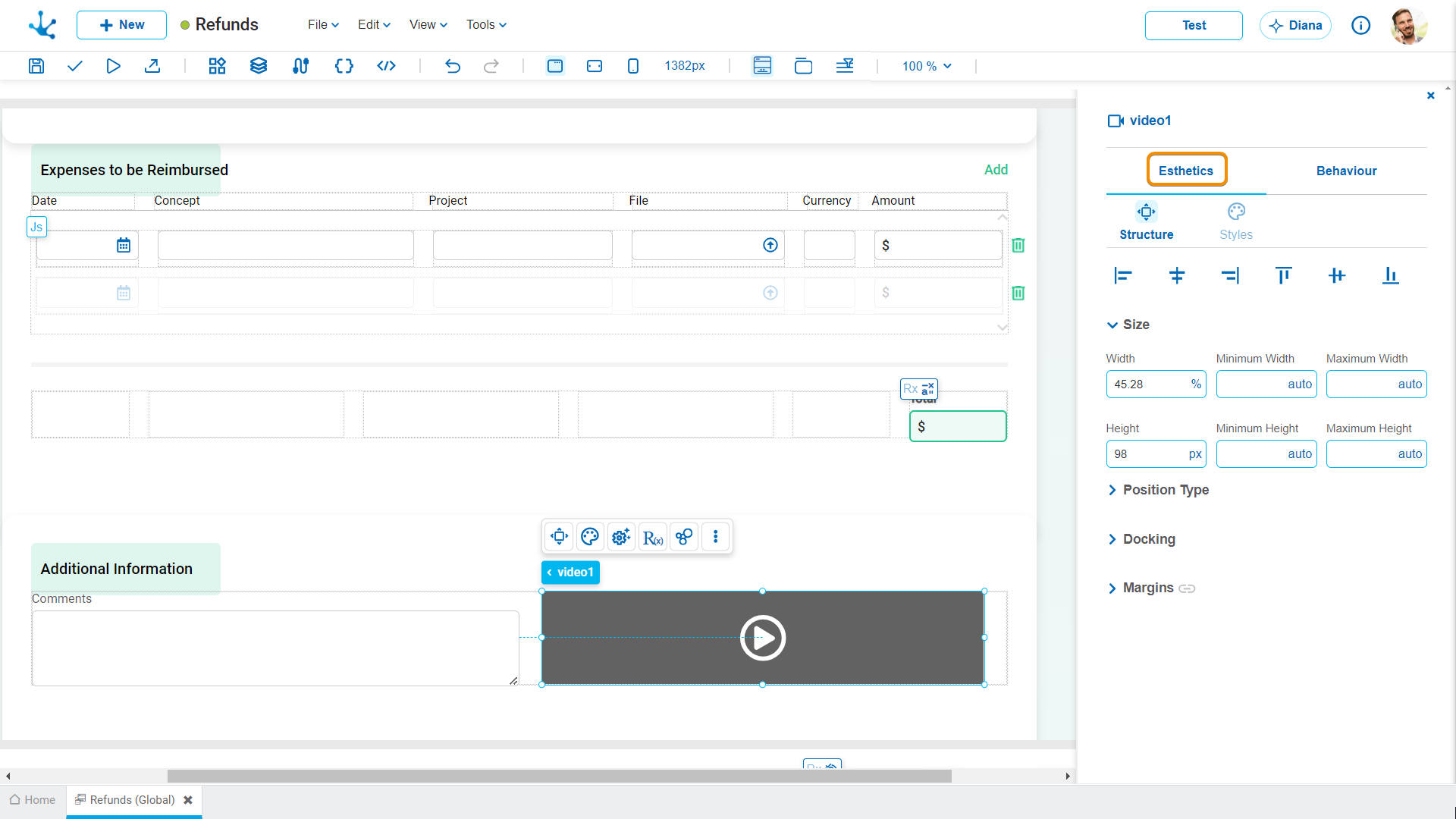Viewport: 1456px width, 819px height.
Task: Open the video1 more options menu
Action: click(715, 537)
